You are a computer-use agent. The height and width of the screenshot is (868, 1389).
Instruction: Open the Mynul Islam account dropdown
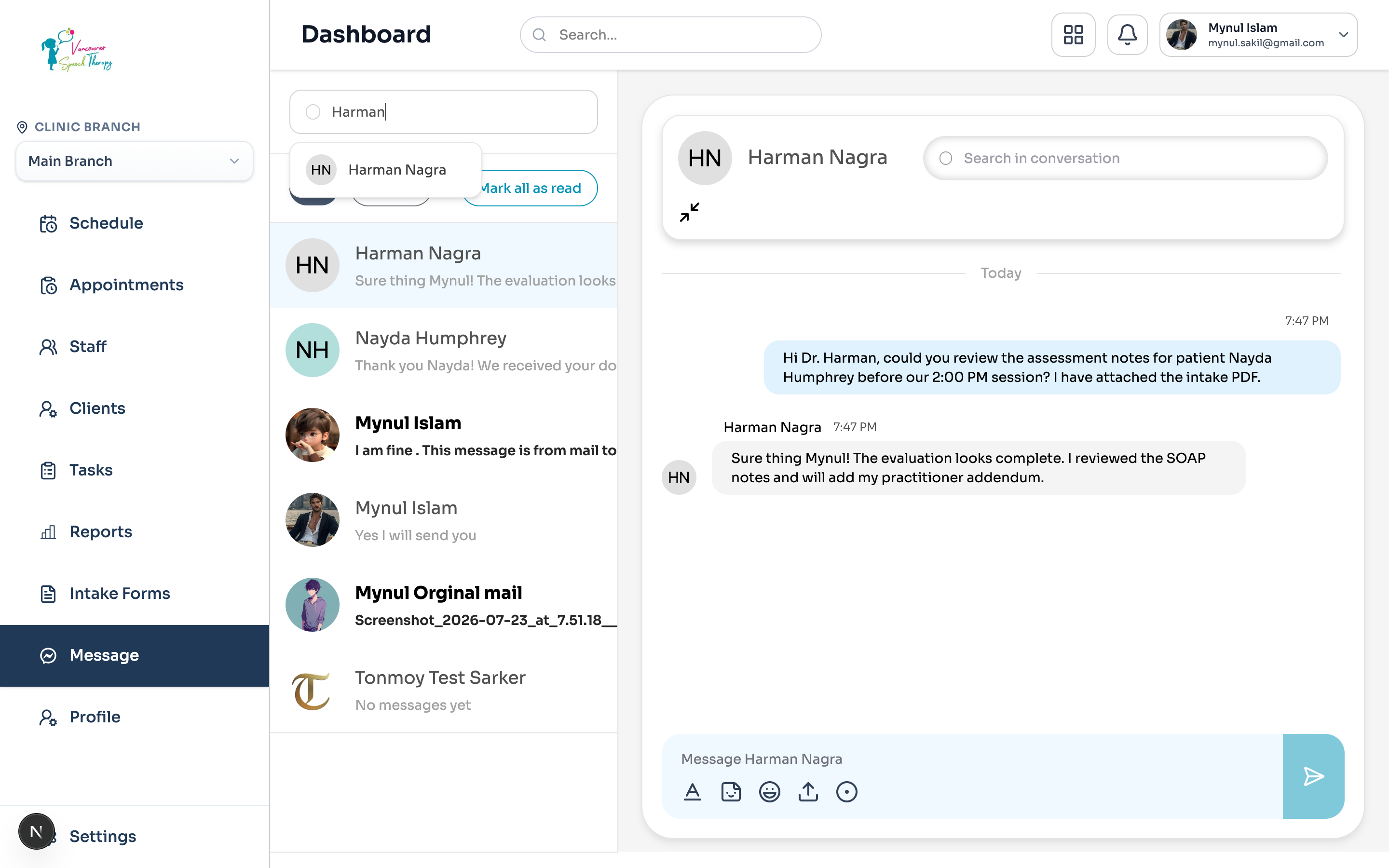coord(1258,34)
